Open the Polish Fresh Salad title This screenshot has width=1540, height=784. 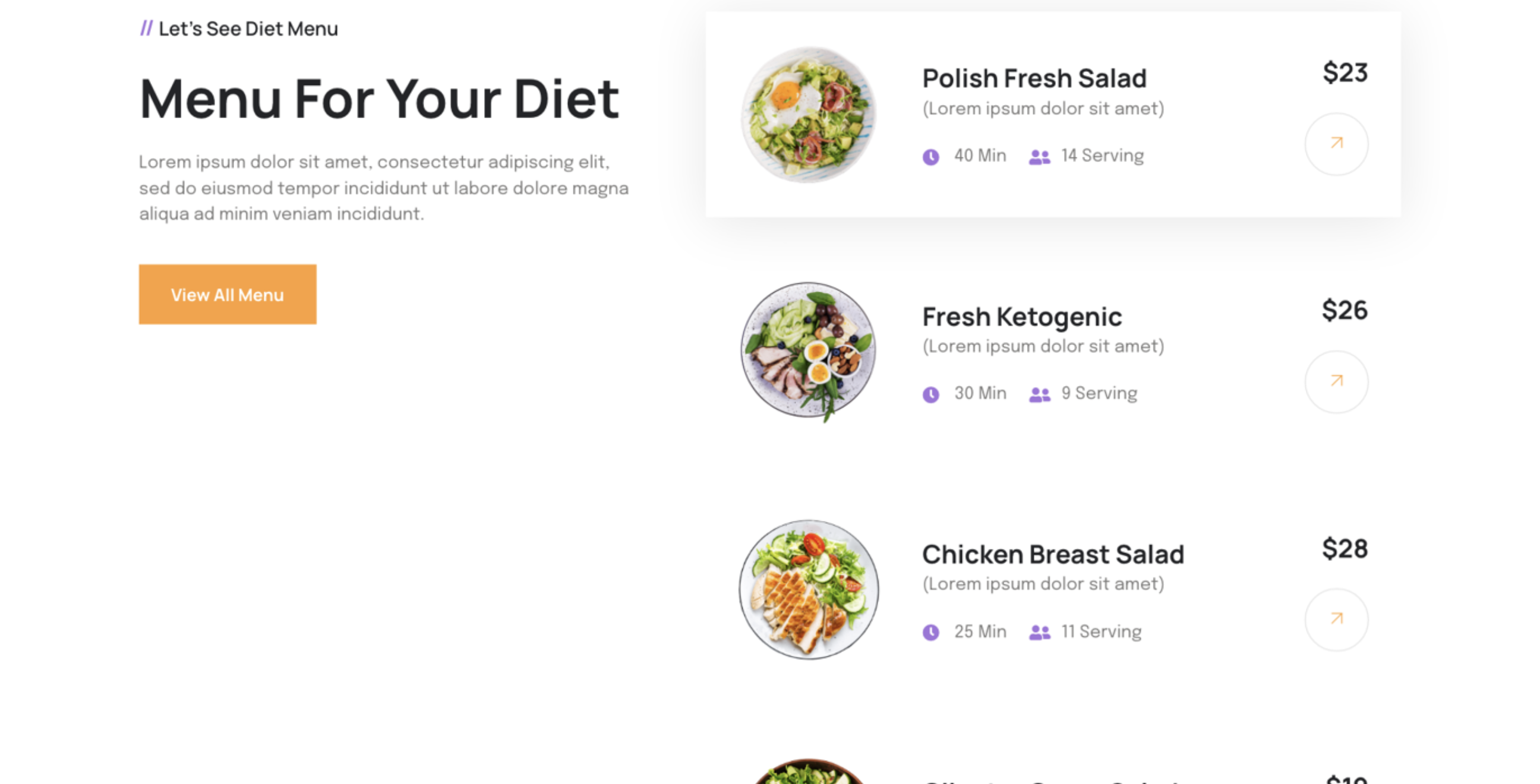(1034, 78)
